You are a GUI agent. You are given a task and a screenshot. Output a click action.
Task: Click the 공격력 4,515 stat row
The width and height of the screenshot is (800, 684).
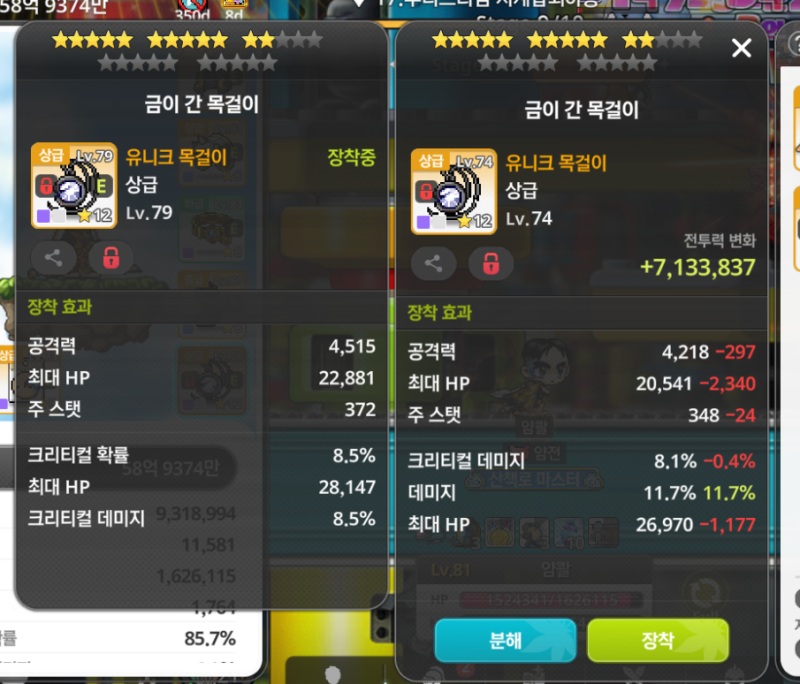tap(202, 347)
